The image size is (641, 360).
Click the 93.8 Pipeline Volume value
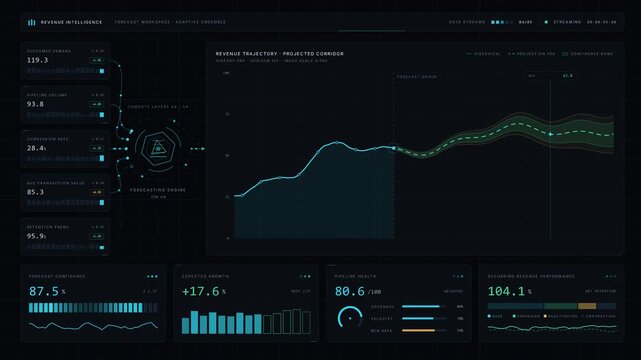[x=35, y=104]
